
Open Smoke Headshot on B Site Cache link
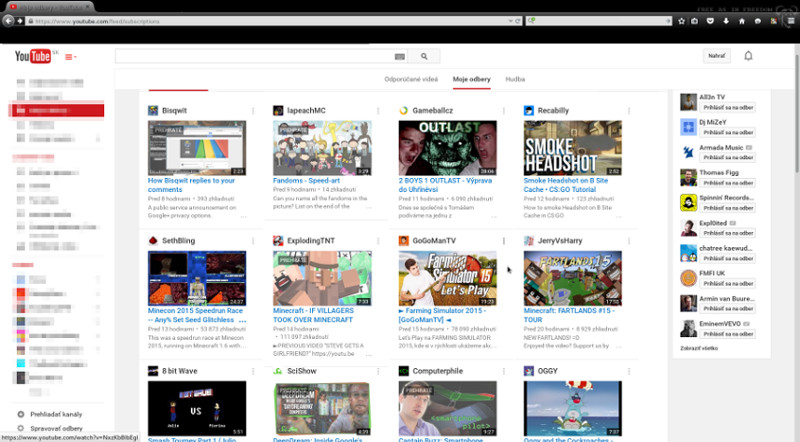(565, 185)
